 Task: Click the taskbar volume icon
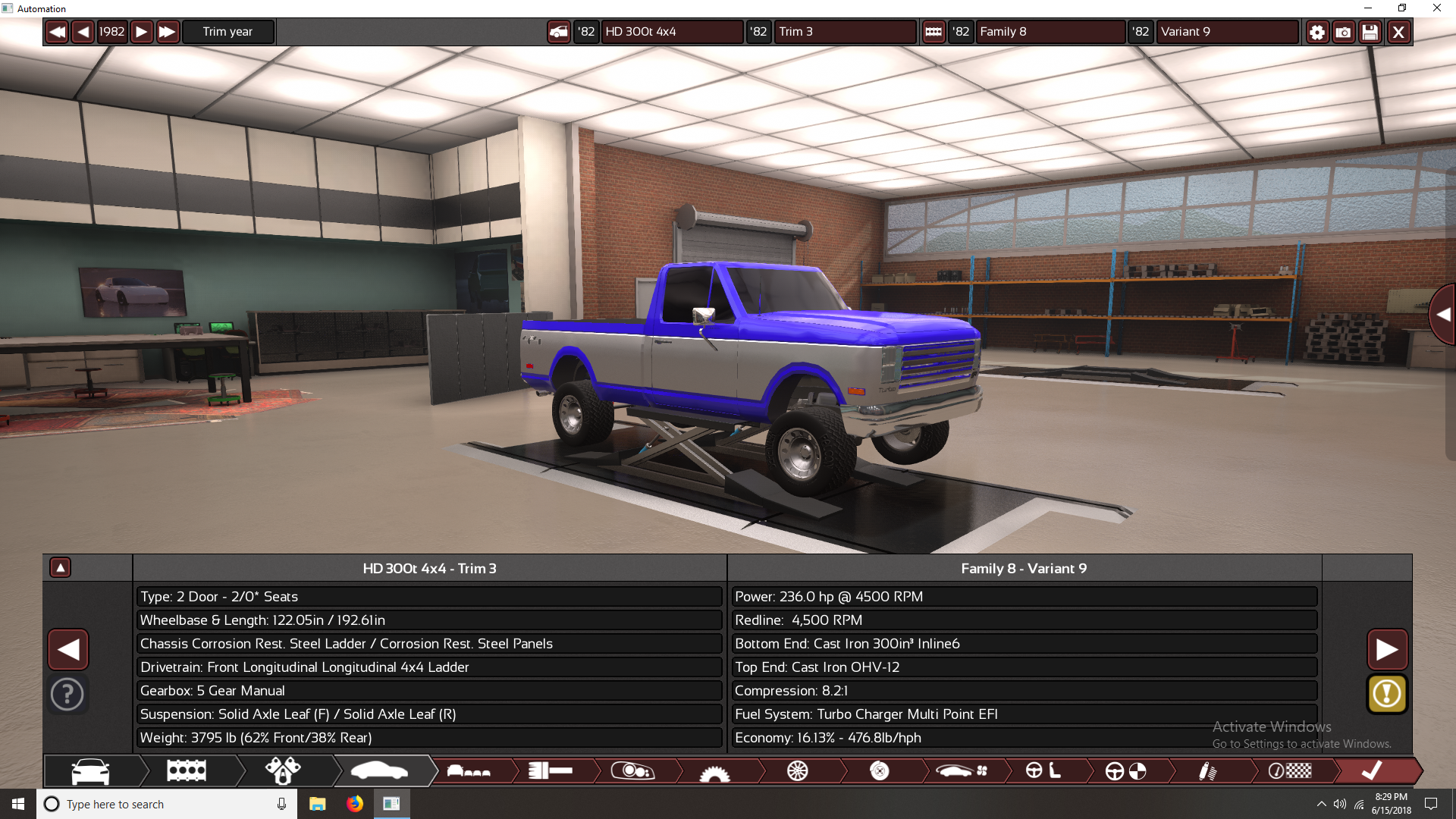click(1340, 804)
